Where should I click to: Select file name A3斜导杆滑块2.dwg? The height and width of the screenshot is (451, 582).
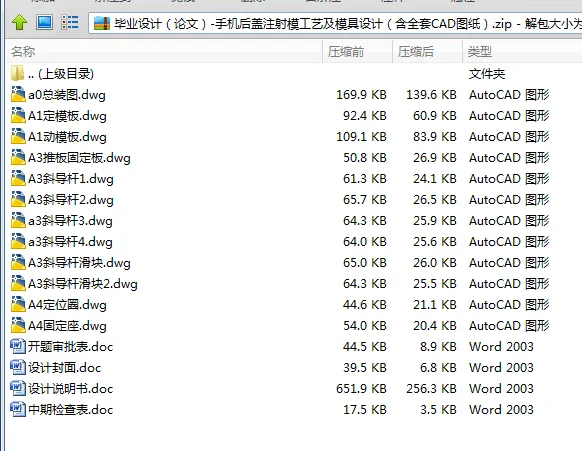(x=83, y=284)
